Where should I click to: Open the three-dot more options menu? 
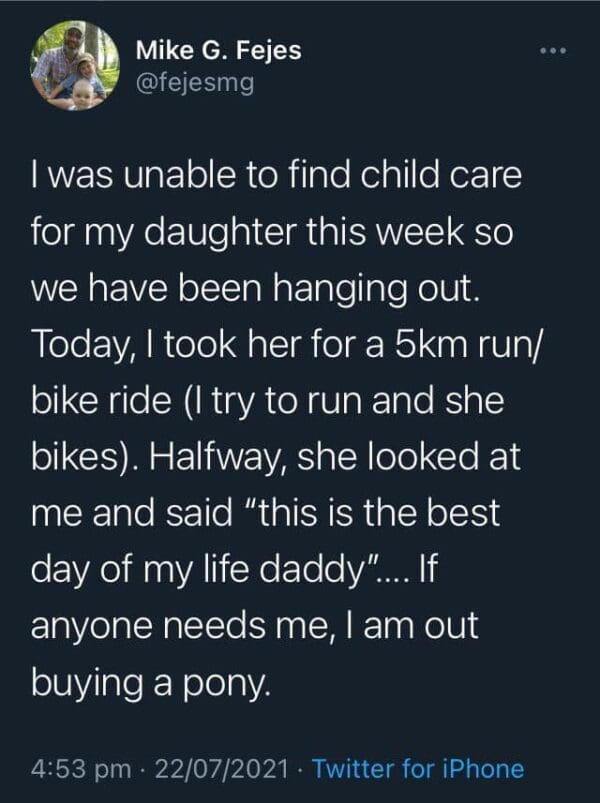click(556, 49)
